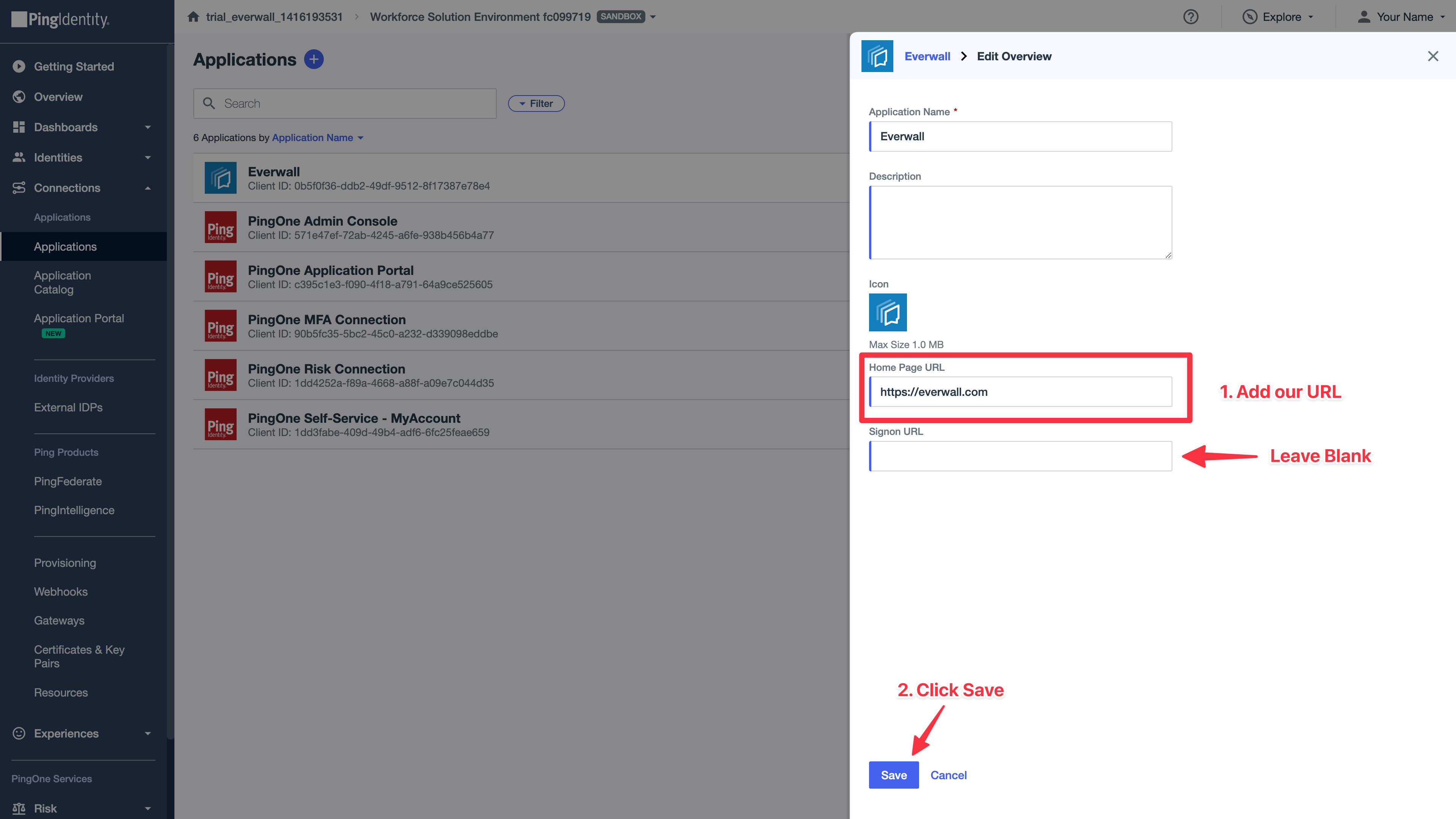Select Applications in the sidebar
Screen dimensions: 1456x819
(x=84, y=246)
